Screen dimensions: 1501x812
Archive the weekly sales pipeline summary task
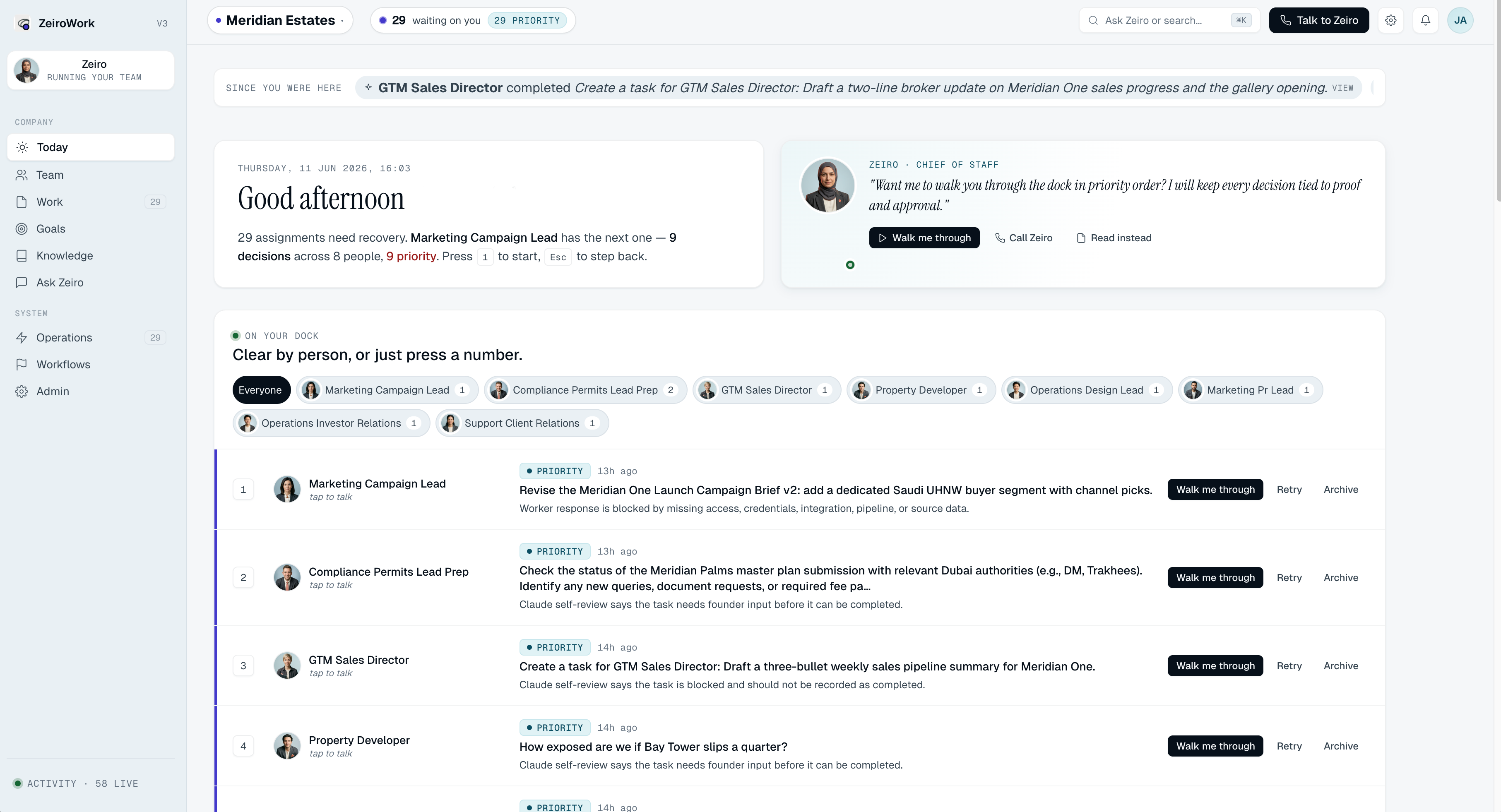click(1341, 666)
